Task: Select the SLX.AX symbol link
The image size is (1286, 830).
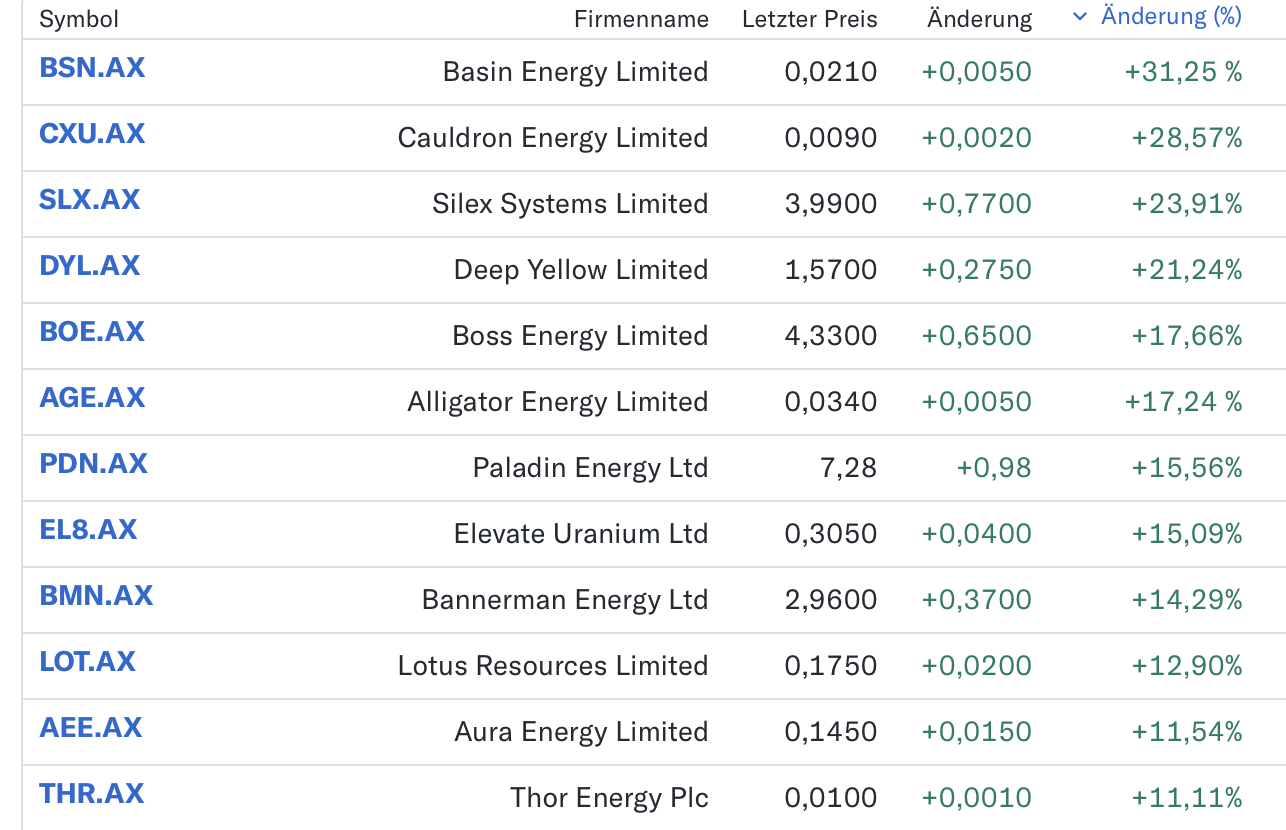Action: [90, 200]
